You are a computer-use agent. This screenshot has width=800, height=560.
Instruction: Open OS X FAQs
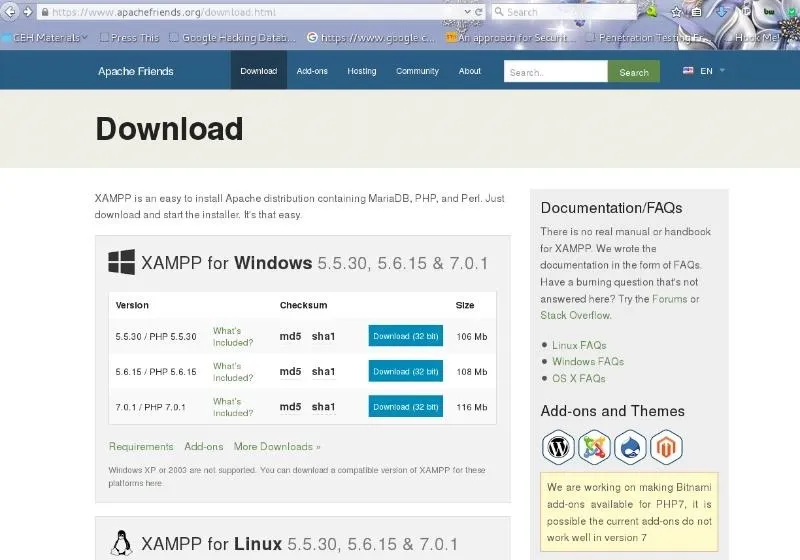pos(579,378)
